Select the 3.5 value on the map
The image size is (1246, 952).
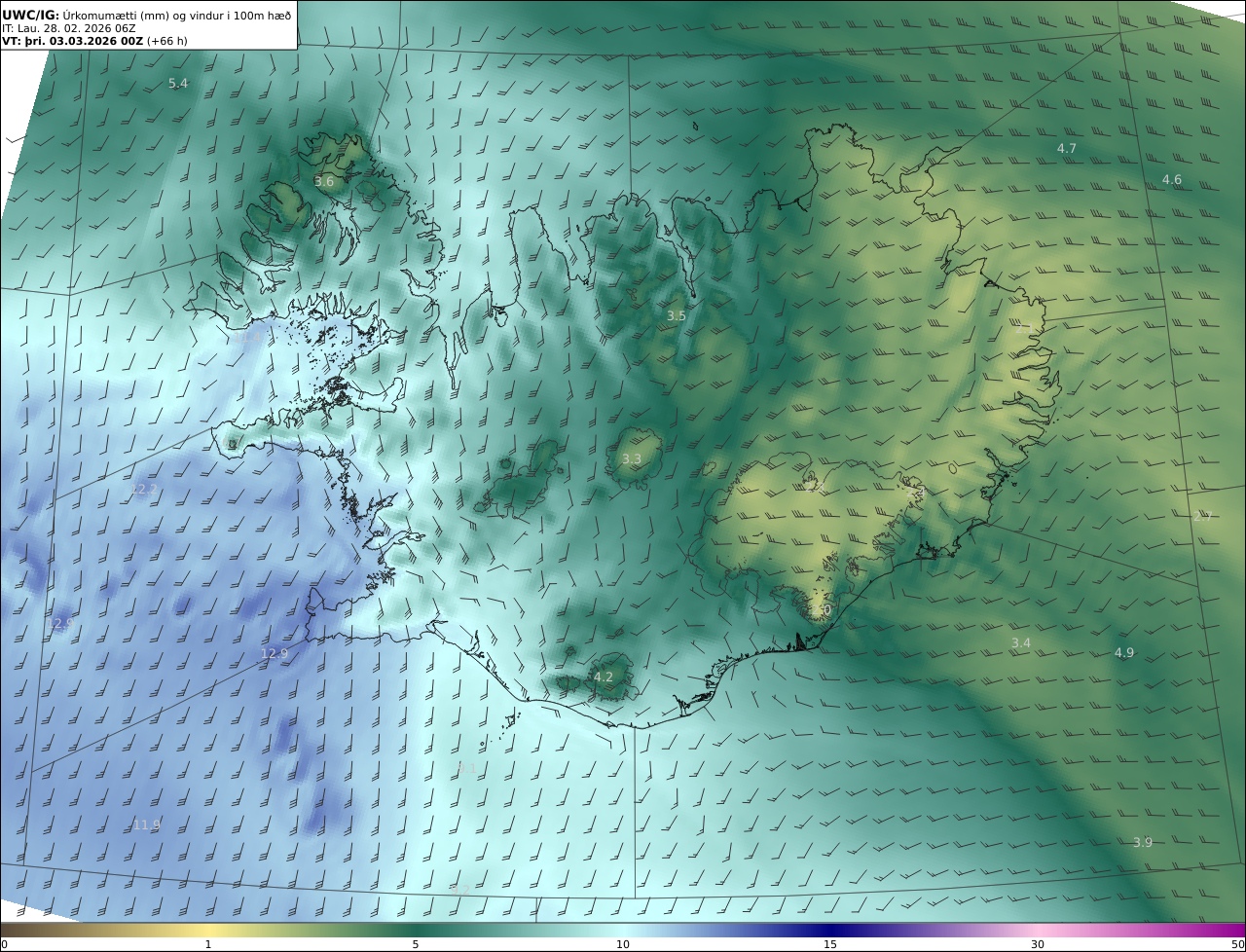pos(677,316)
